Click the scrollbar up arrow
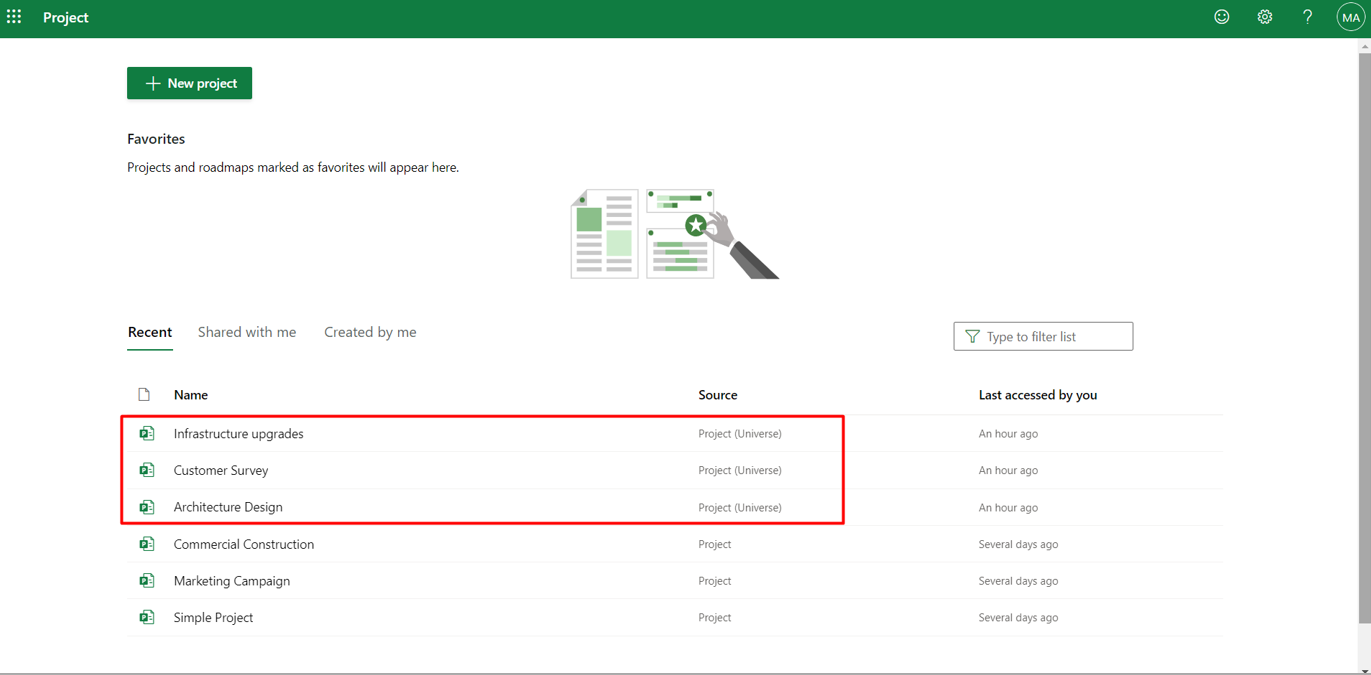The height and width of the screenshot is (675, 1371). coord(1365,45)
